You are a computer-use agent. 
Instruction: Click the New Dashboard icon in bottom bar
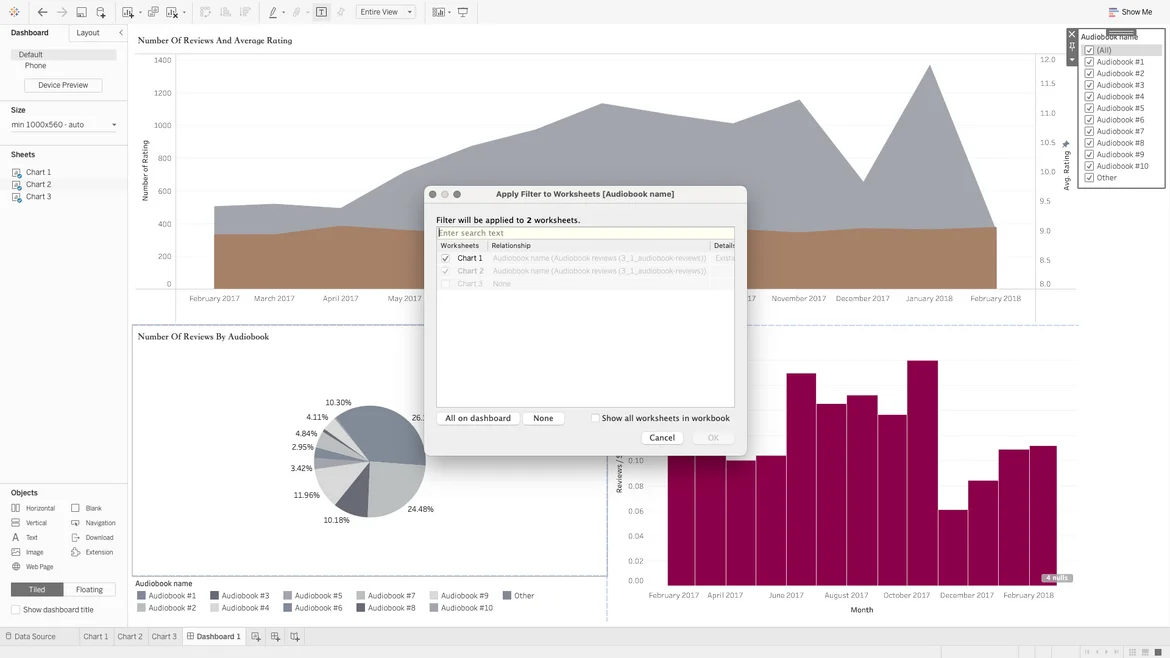click(x=275, y=636)
